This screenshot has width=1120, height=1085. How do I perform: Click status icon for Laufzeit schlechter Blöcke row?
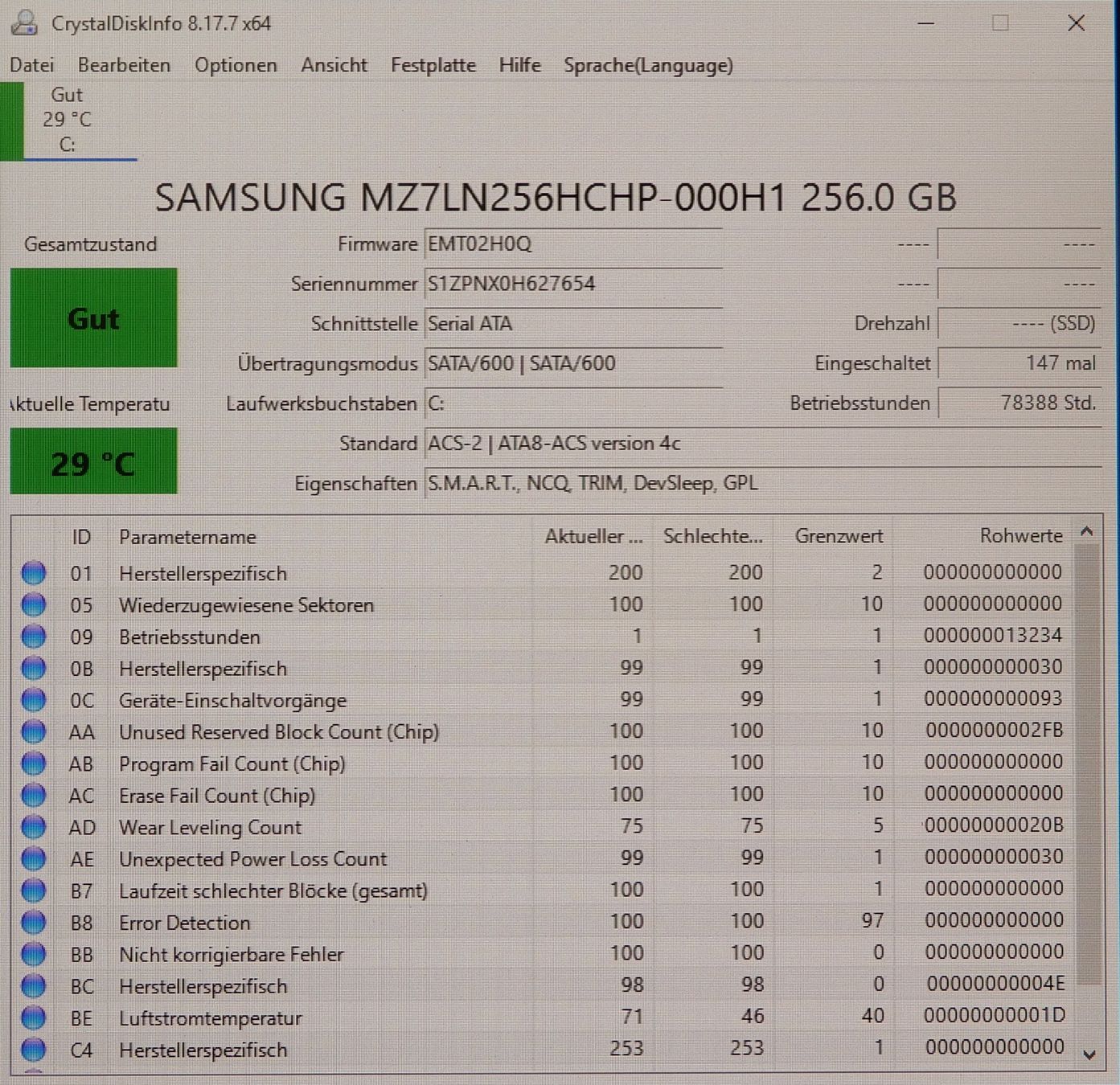pos(34,891)
